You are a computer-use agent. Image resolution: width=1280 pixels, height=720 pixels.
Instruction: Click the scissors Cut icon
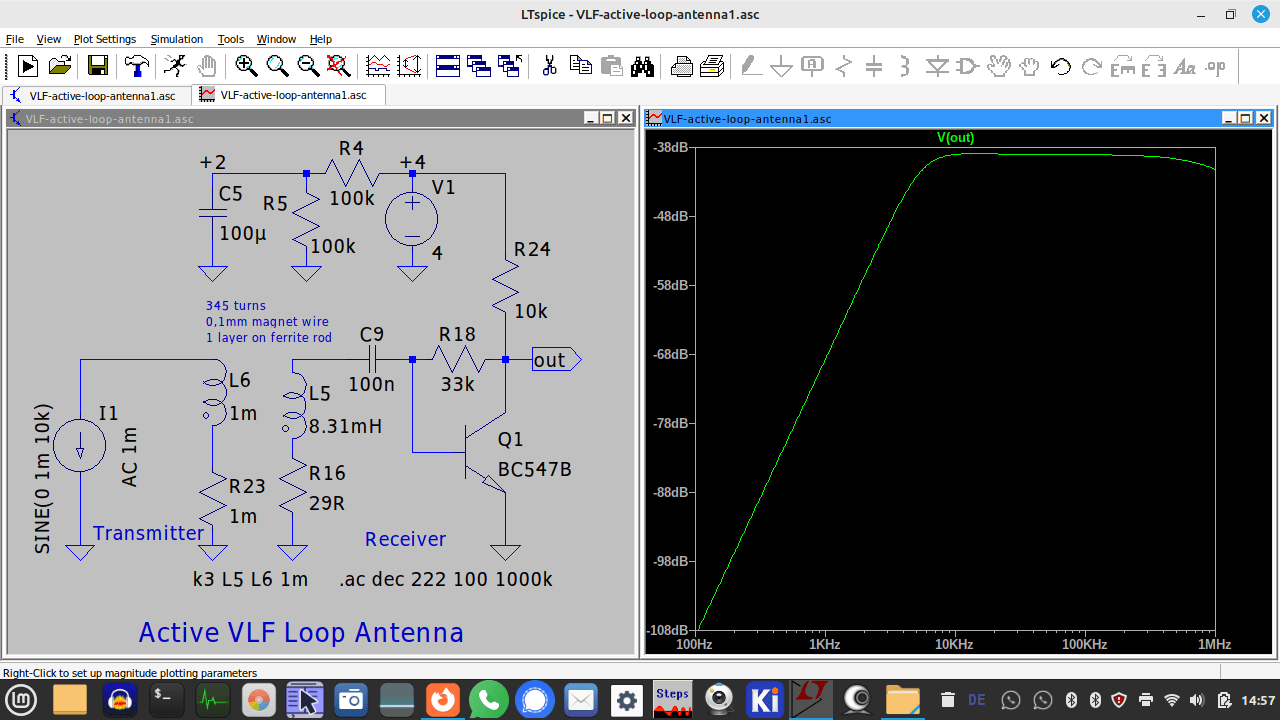tap(549, 66)
